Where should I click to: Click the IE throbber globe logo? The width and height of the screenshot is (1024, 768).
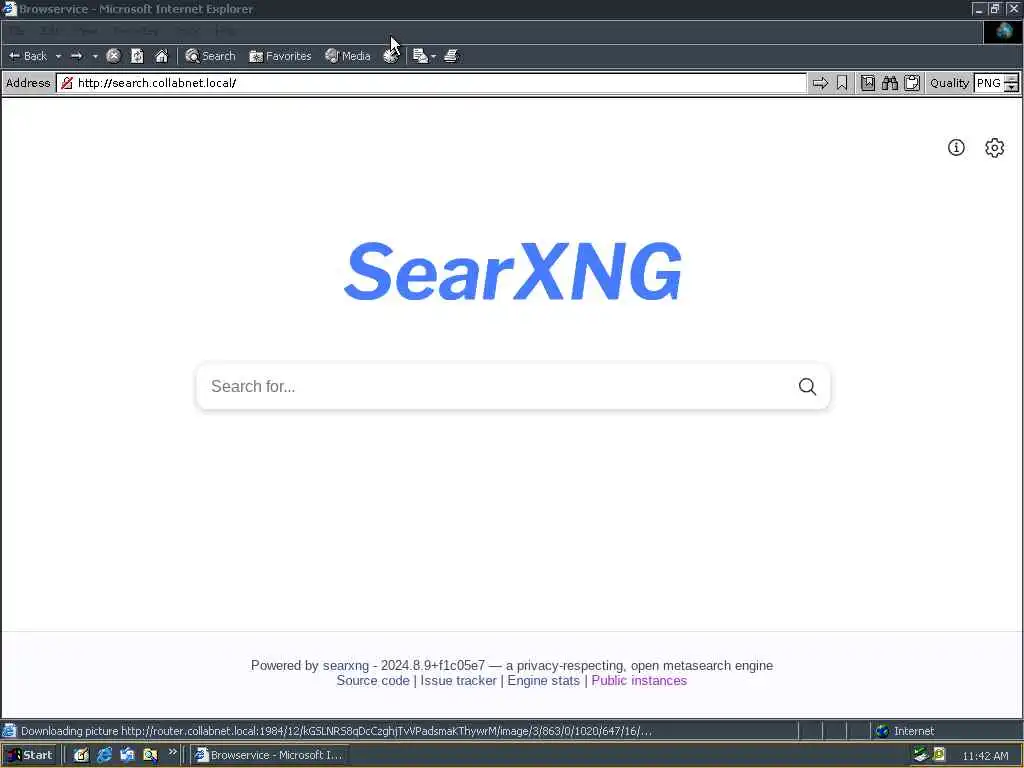1003,31
